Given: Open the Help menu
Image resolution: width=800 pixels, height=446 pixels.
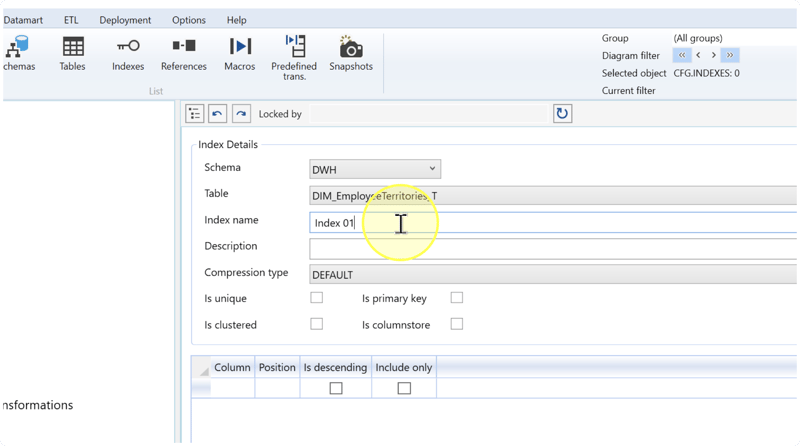Looking at the screenshot, I should coord(236,20).
